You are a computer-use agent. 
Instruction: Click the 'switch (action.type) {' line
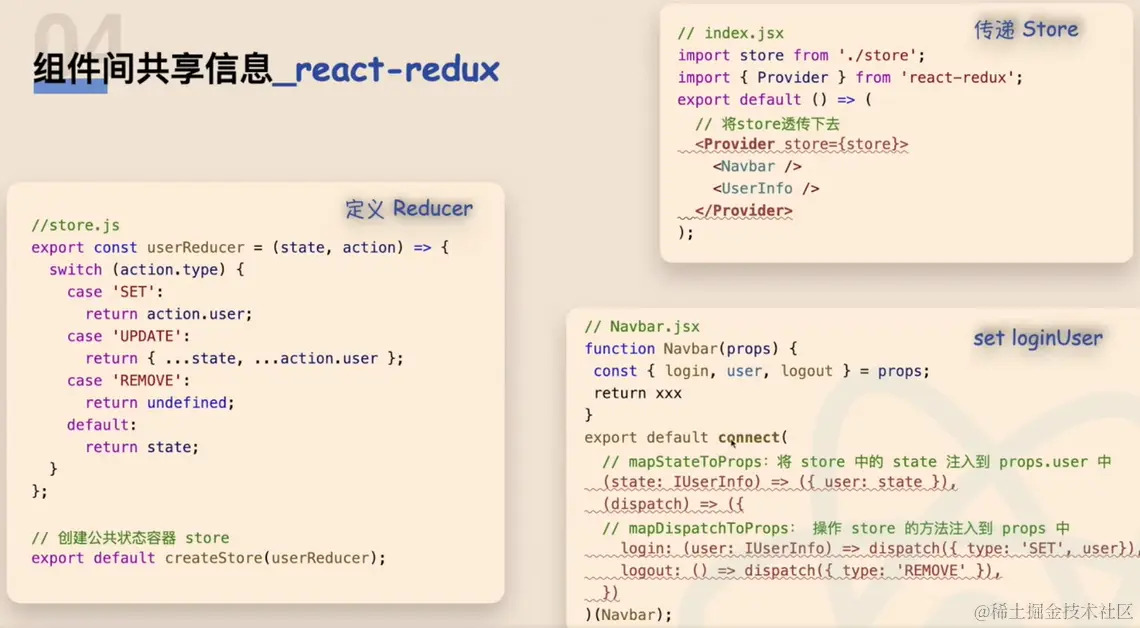(x=147, y=270)
